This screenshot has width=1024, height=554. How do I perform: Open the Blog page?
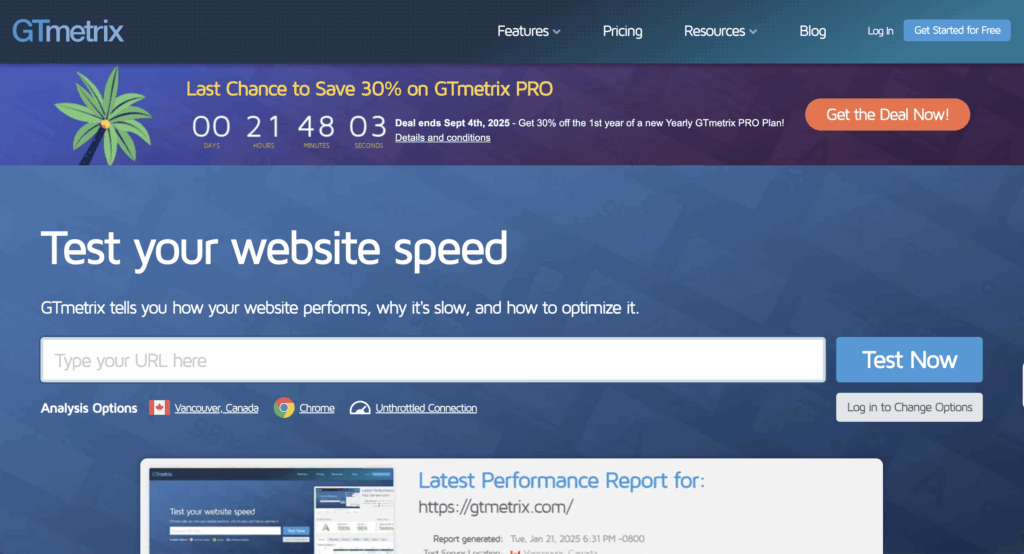812,31
